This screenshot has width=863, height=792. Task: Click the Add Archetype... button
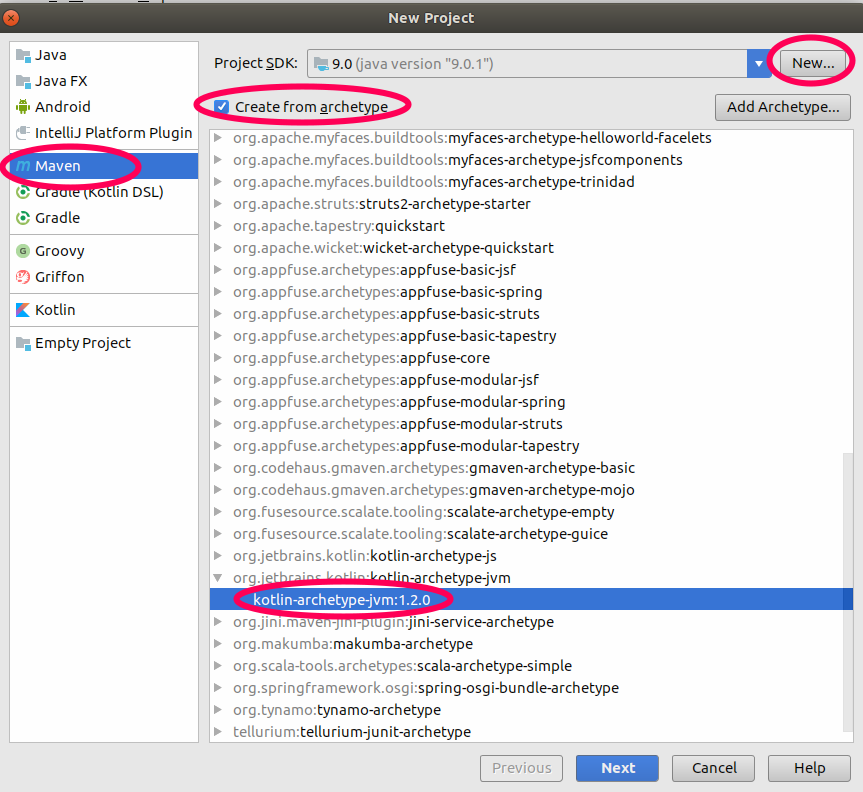click(x=783, y=107)
